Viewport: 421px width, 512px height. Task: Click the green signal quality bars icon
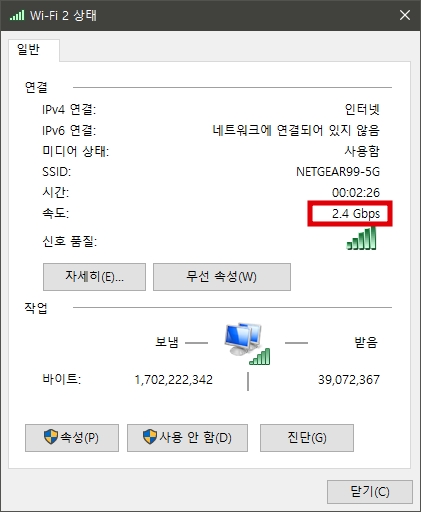(x=362, y=238)
